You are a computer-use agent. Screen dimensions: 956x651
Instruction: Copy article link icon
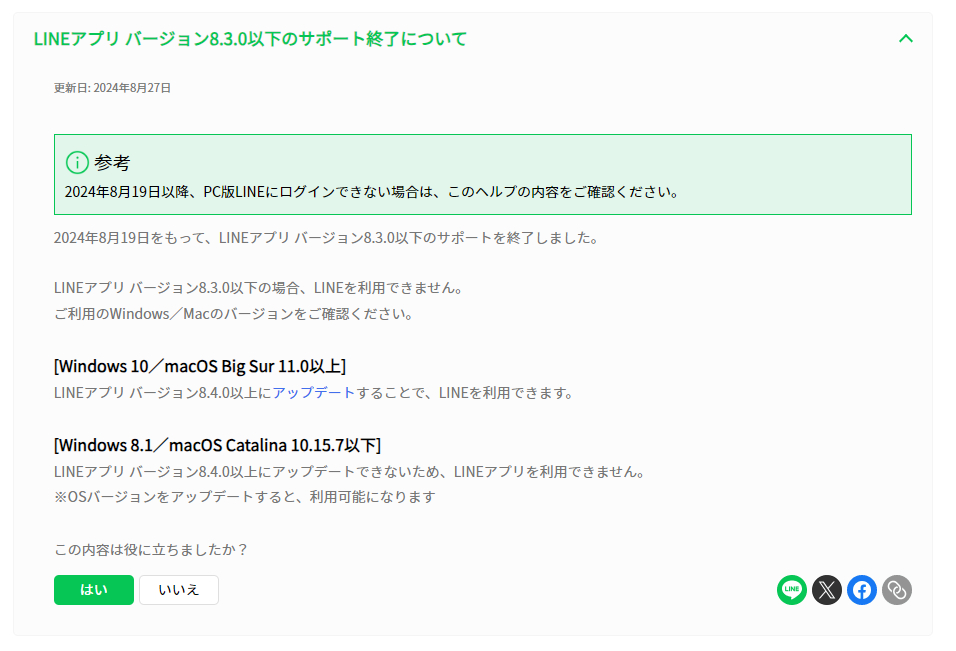click(x=897, y=590)
